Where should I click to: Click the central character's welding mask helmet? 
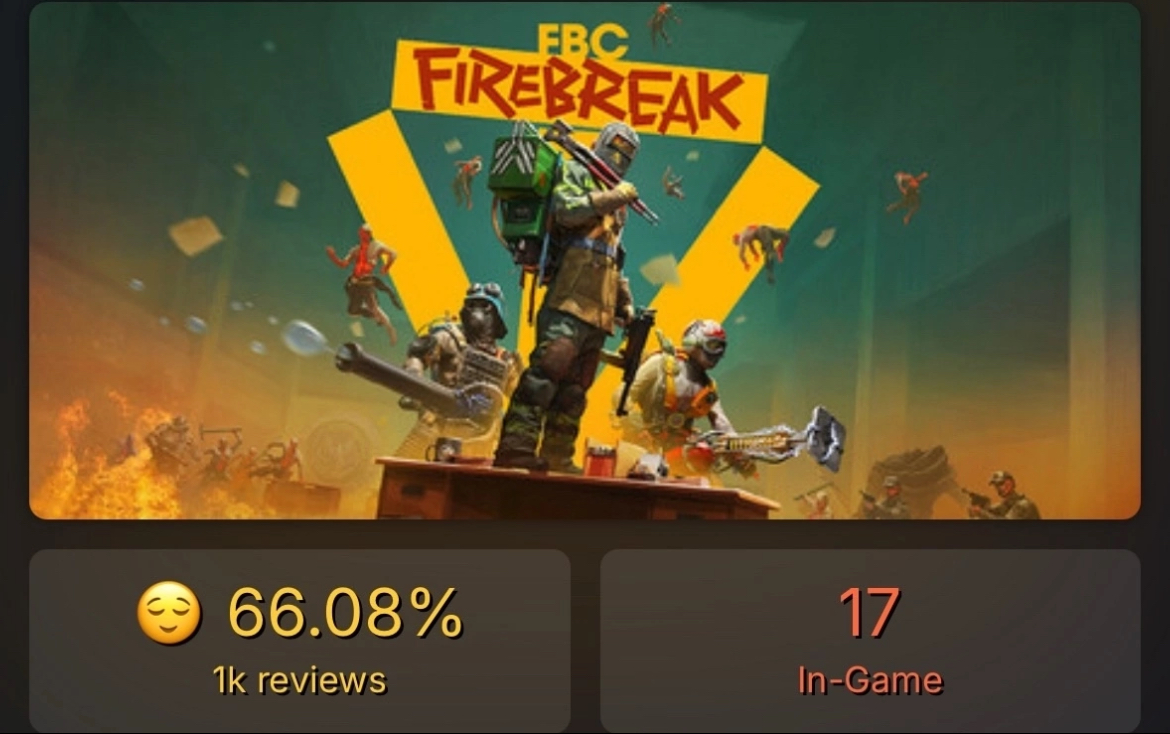[x=616, y=148]
